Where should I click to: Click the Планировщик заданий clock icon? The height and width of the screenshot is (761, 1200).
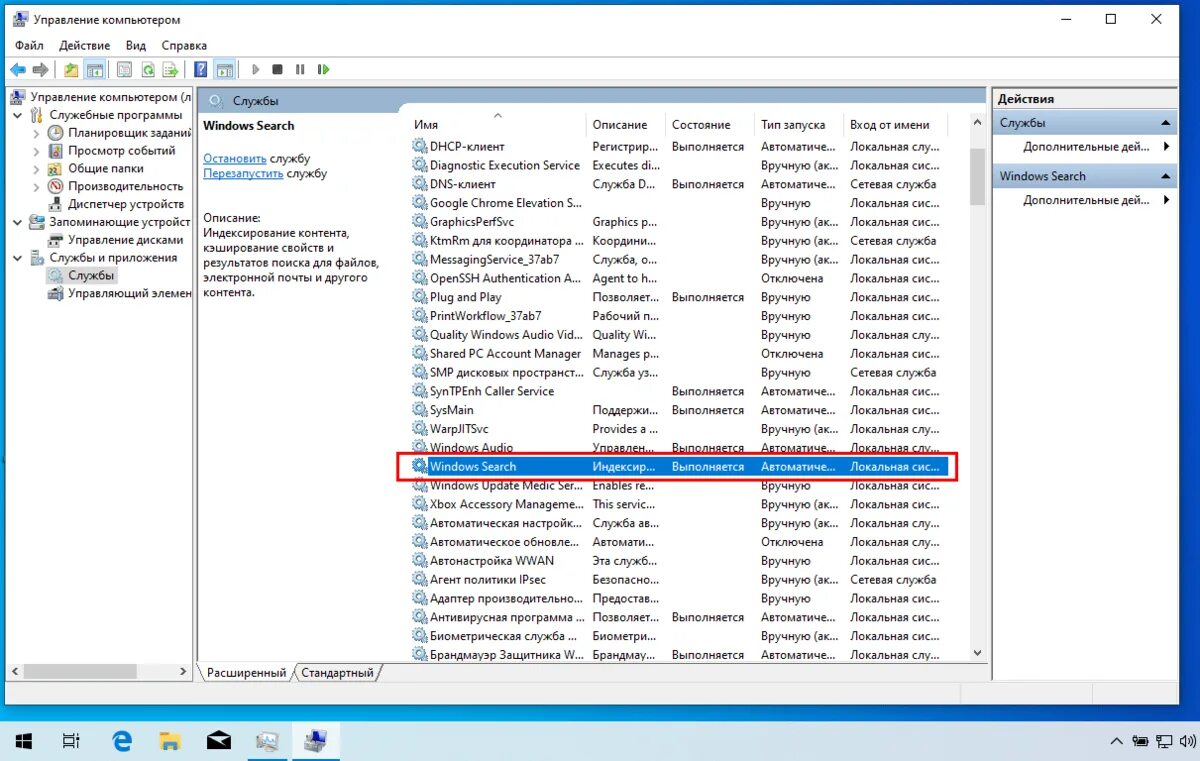point(56,133)
